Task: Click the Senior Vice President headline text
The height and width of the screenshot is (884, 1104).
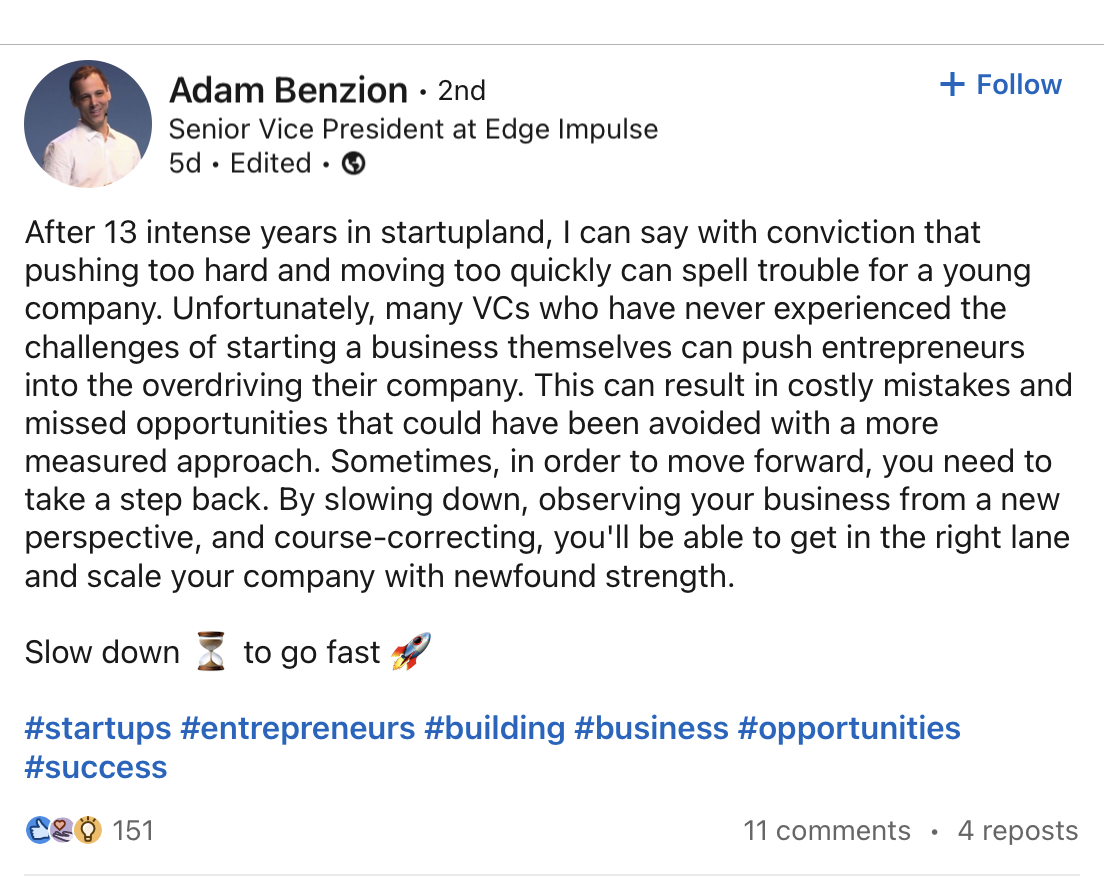Action: [x=413, y=130]
